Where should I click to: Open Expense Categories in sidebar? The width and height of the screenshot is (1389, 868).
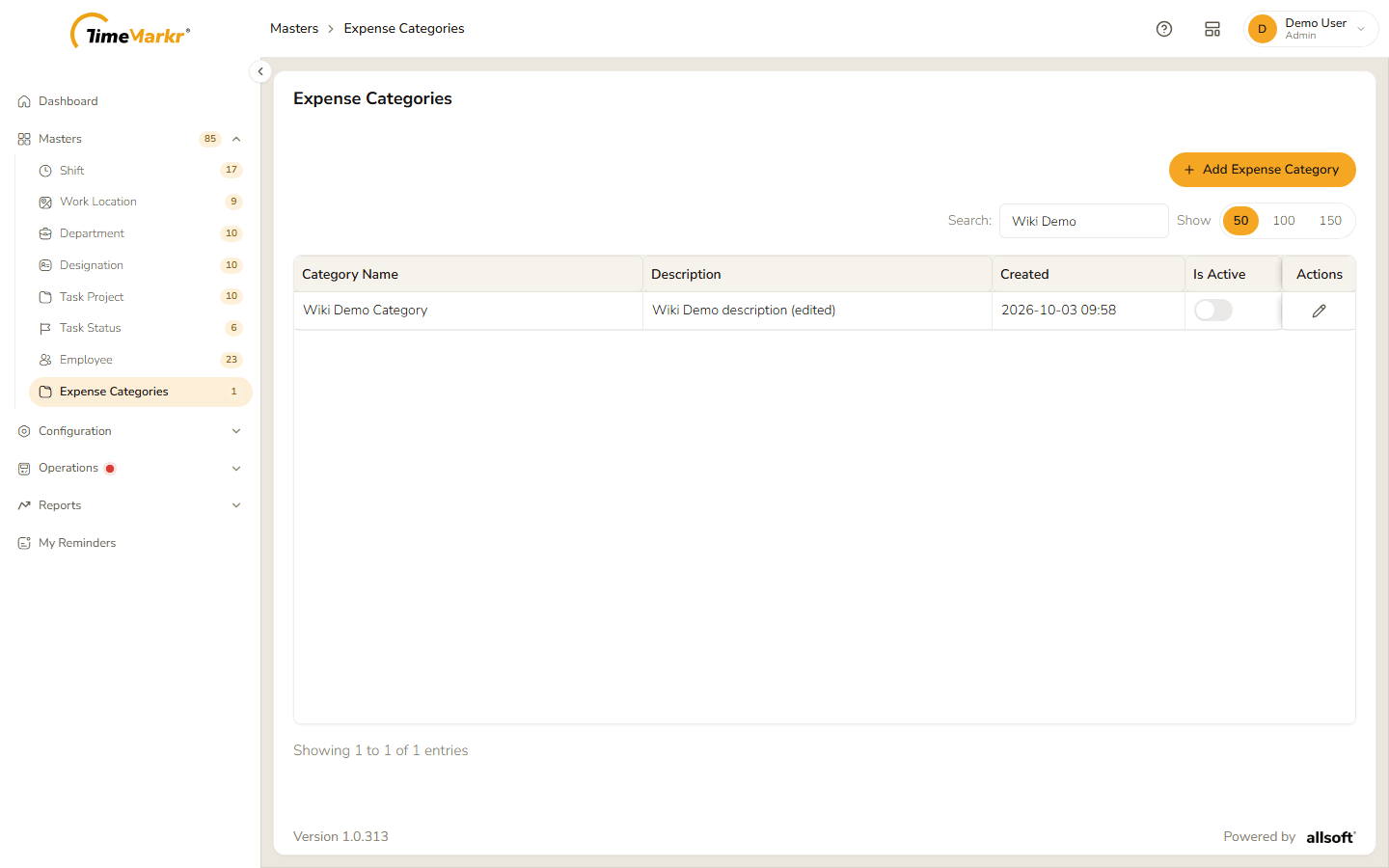coord(141,392)
